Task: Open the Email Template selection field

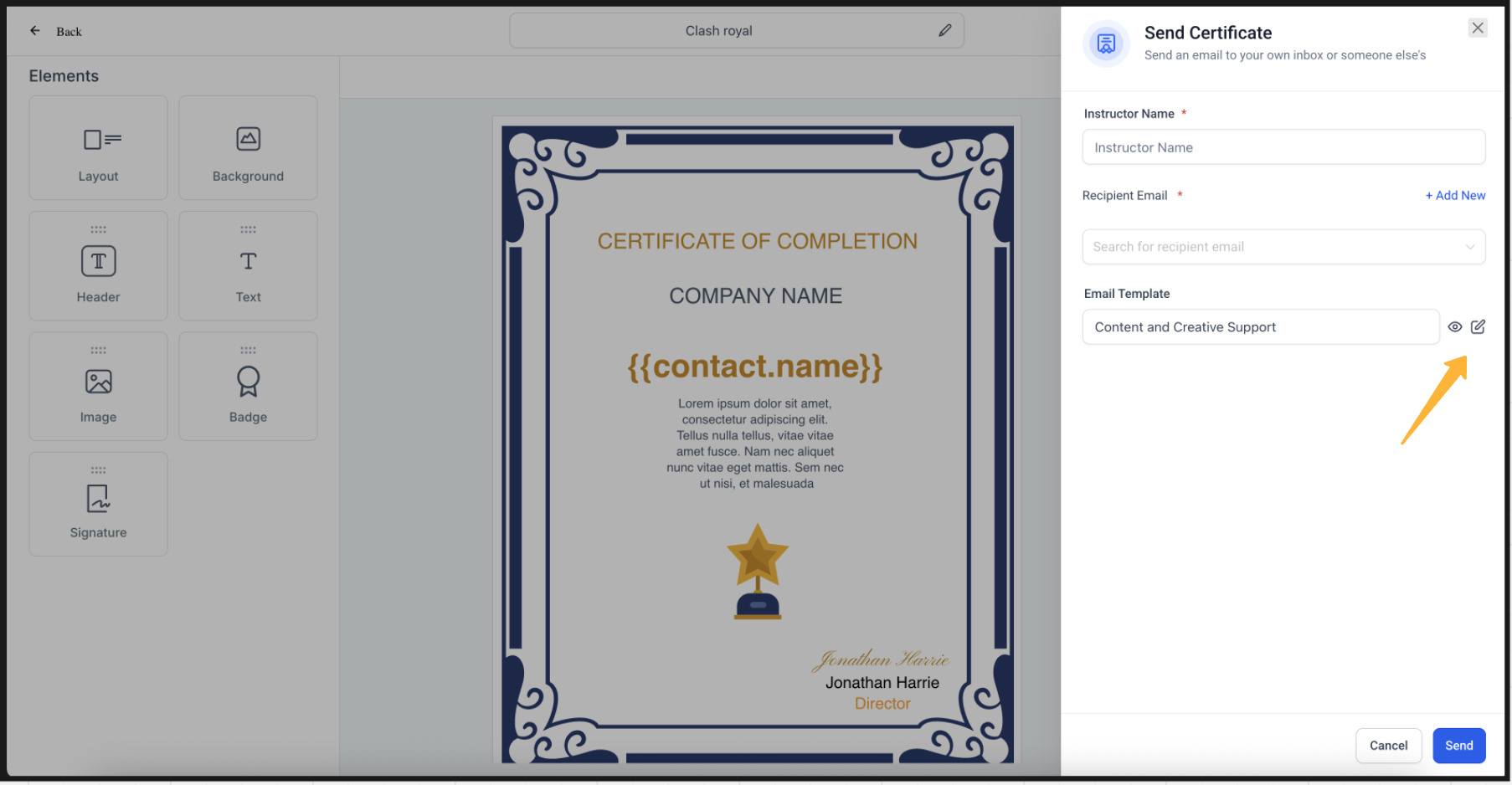Action: [x=1260, y=327]
